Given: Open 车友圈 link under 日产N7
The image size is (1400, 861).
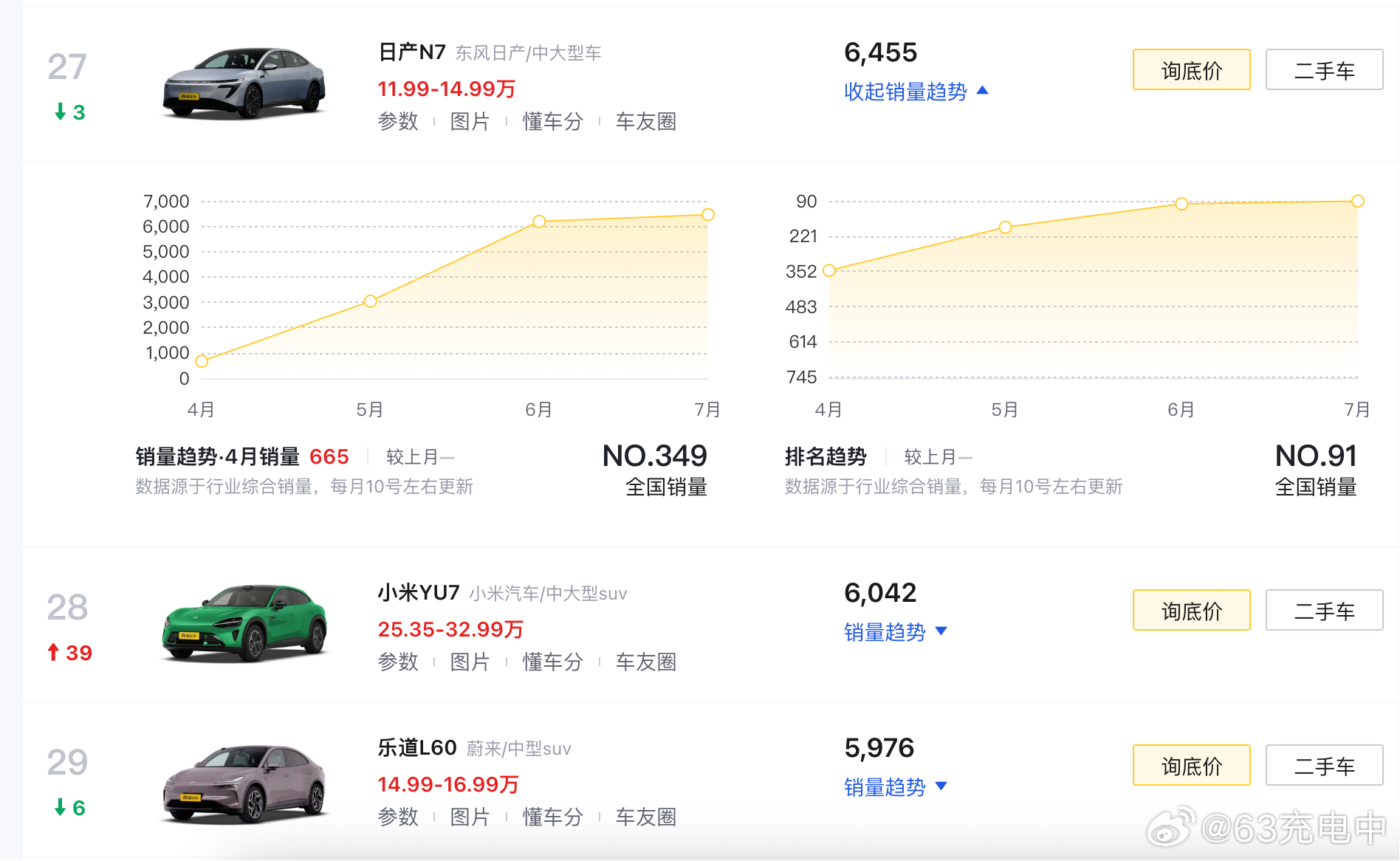Looking at the screenshot, I should (x=646, y=121).
